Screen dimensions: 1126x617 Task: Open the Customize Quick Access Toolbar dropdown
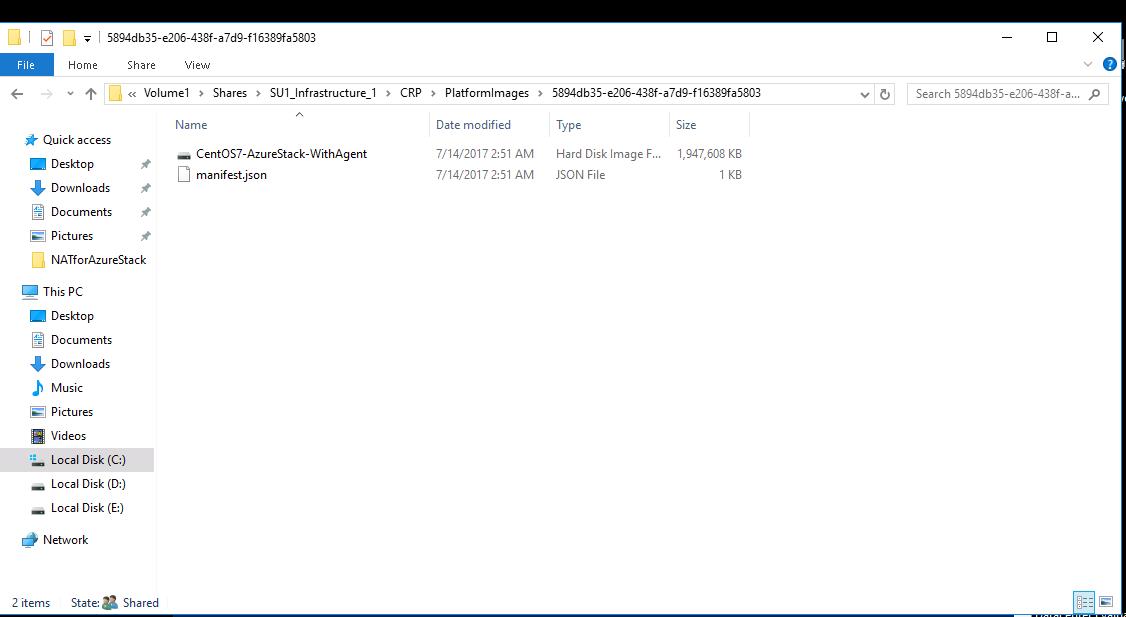coord(87,39)
